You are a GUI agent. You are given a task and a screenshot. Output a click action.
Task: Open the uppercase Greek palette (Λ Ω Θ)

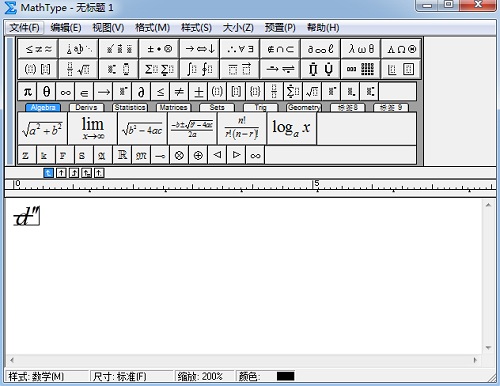[401, 49]
